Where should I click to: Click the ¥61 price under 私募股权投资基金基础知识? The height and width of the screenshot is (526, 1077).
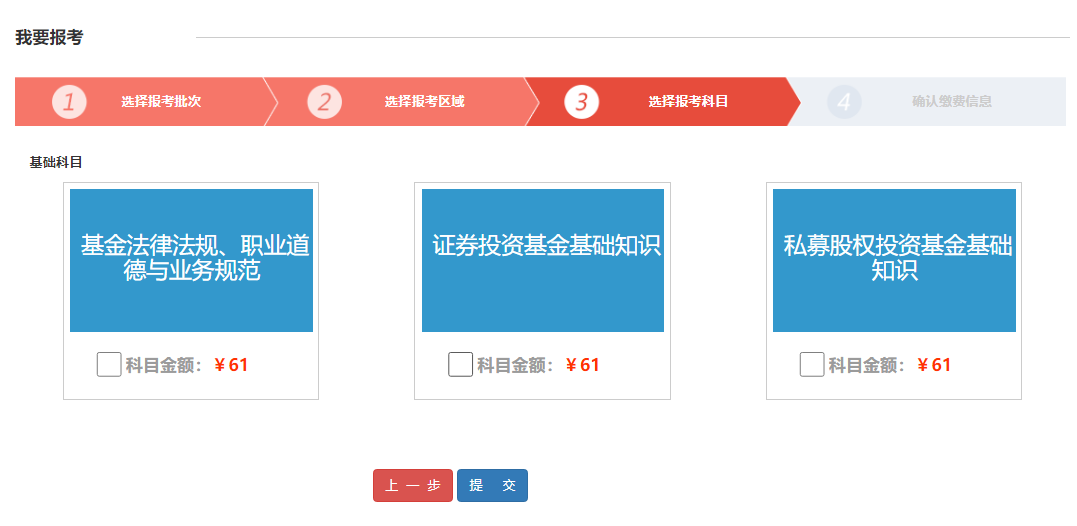pos(934,365)
